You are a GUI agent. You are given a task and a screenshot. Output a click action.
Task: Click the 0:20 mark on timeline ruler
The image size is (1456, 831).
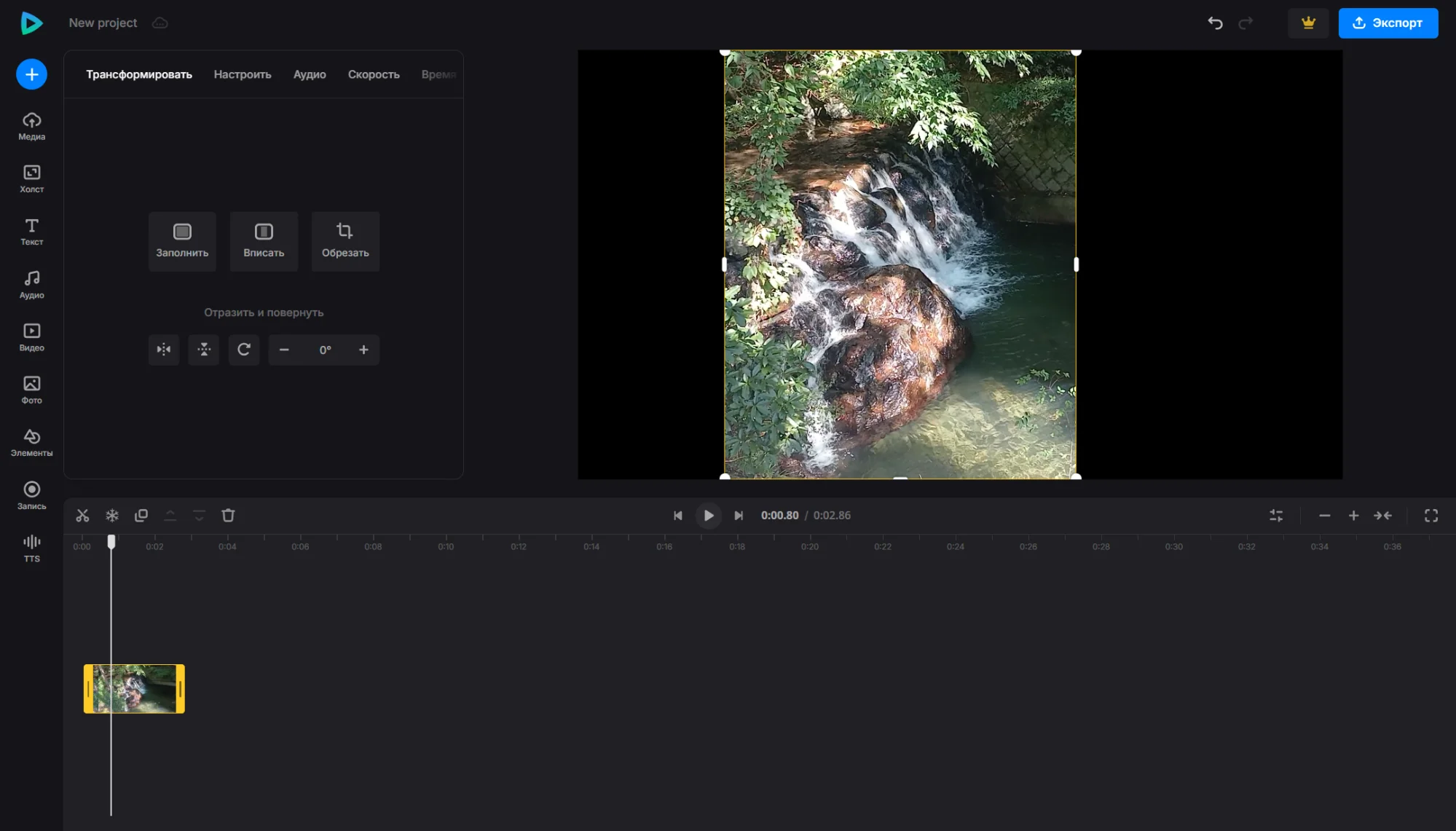click(x=810, y=547)
